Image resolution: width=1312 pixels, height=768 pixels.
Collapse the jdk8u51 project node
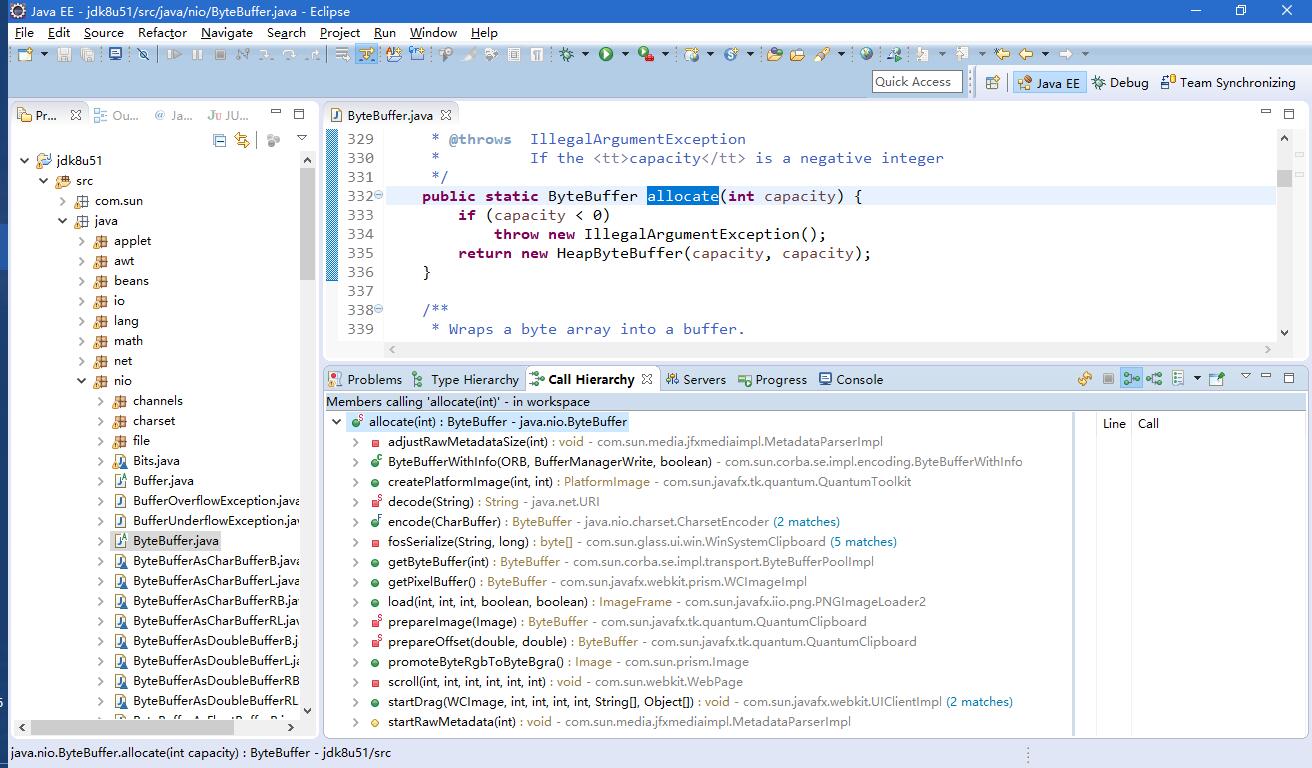point(25,160)
